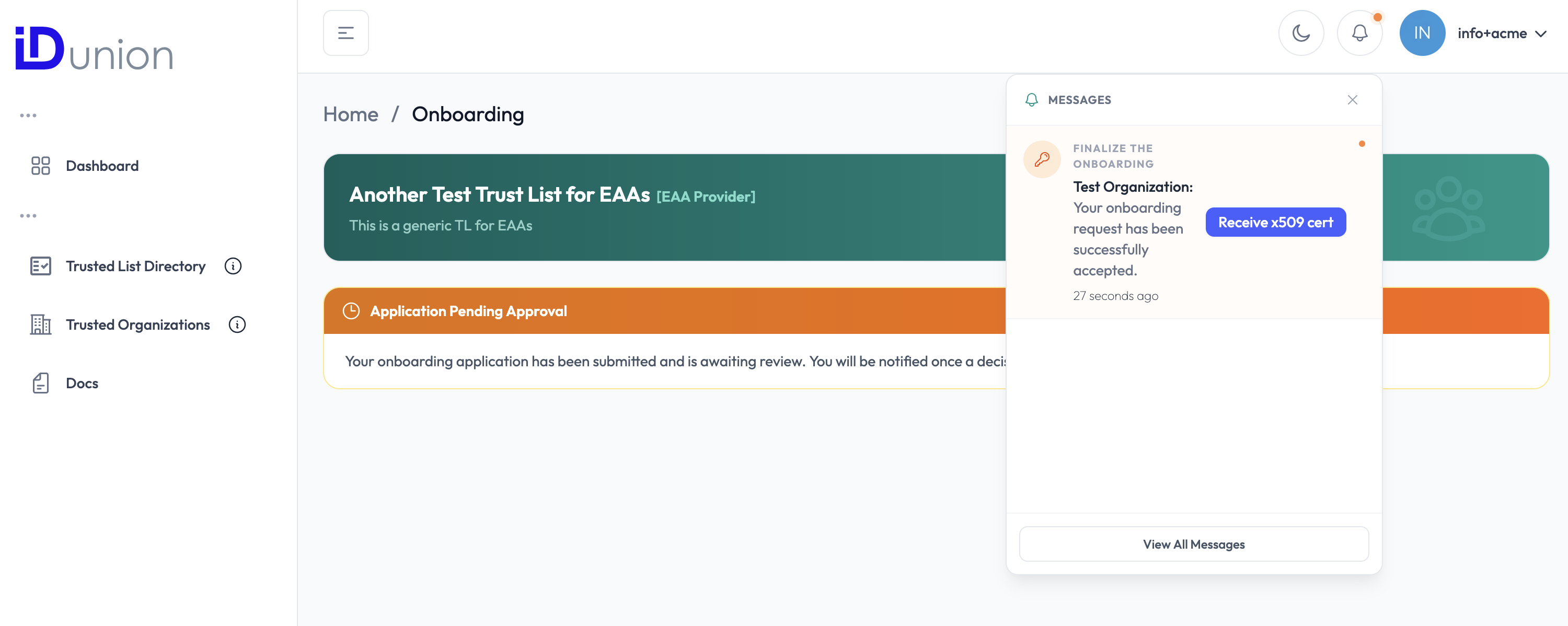Navigate to Home via the breadcrumb
The height and width of the screenshot is (626, 1568).
click(x=351, y=114)
